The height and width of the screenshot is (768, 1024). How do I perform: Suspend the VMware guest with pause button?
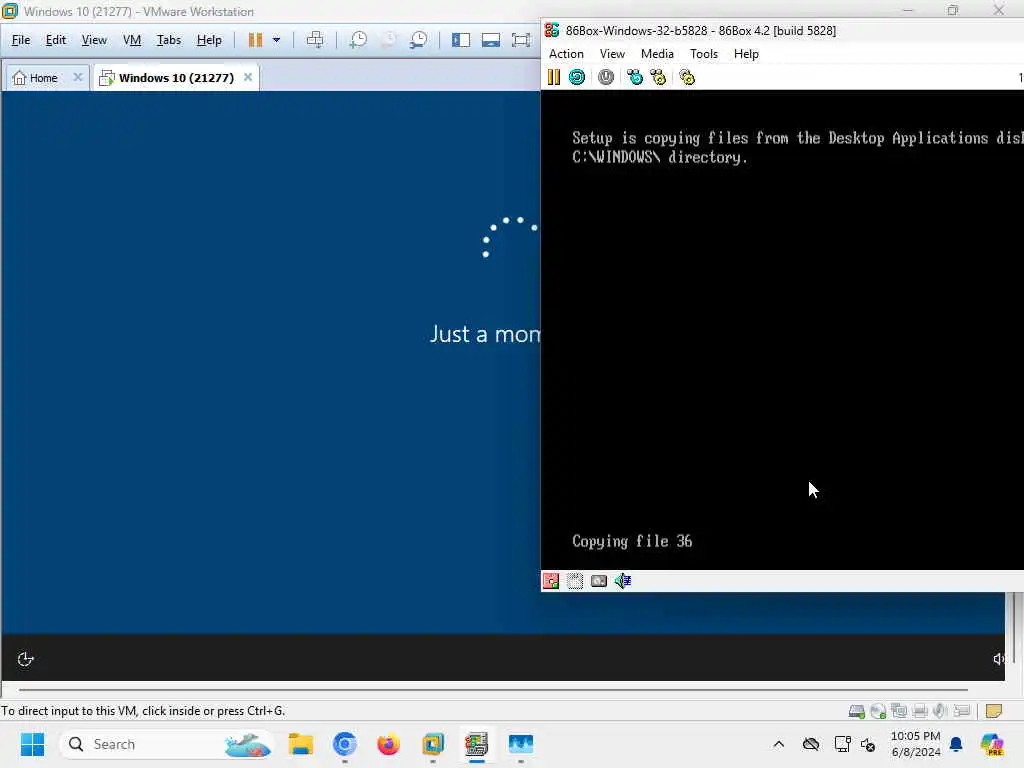tap(255, 40)
